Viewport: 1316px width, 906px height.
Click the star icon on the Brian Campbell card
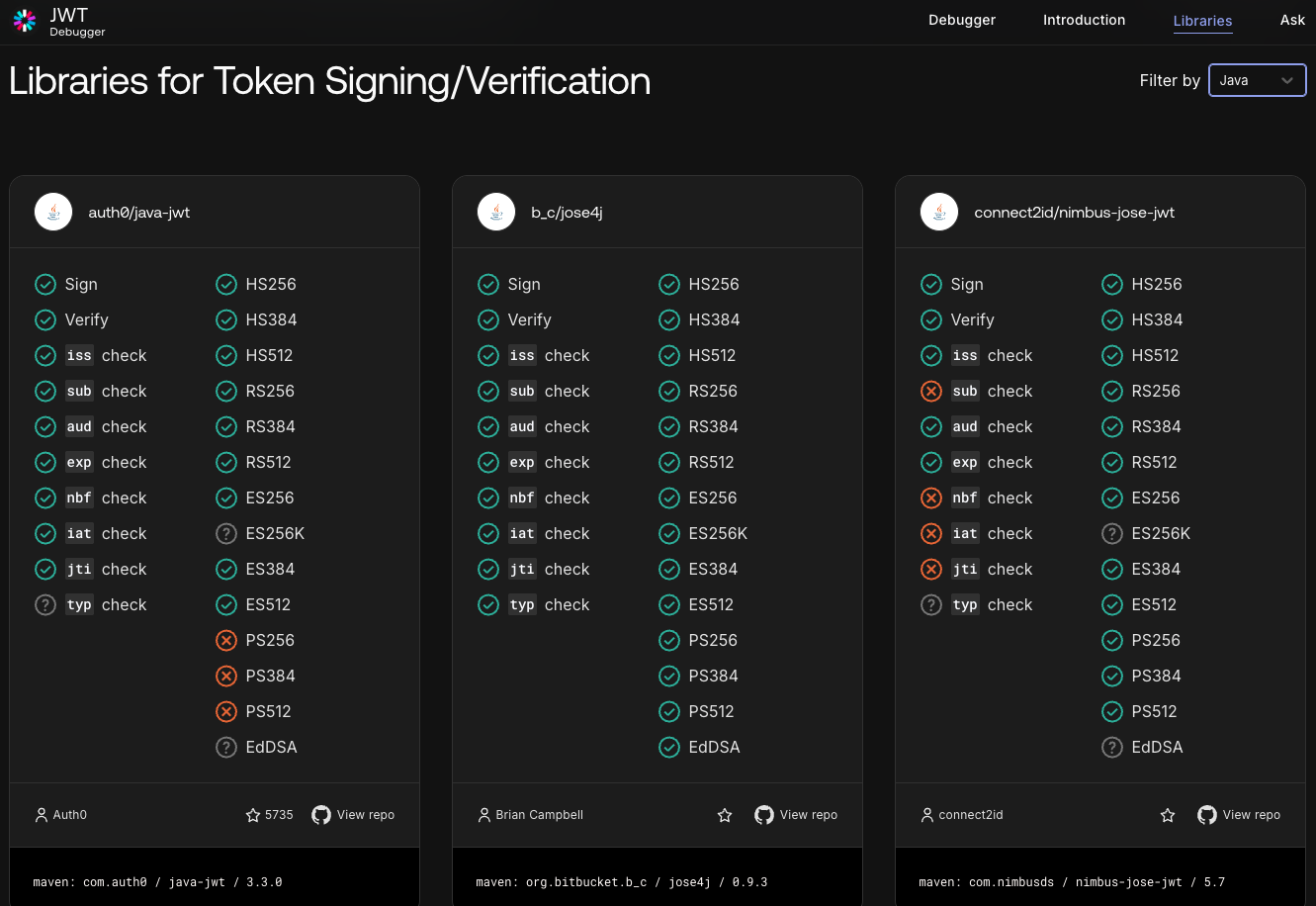click(x=725, y=815)
